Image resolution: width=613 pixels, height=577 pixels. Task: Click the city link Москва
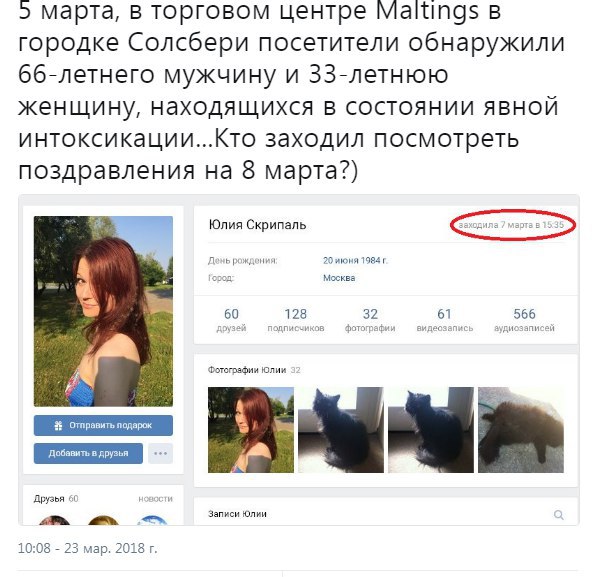339,278
